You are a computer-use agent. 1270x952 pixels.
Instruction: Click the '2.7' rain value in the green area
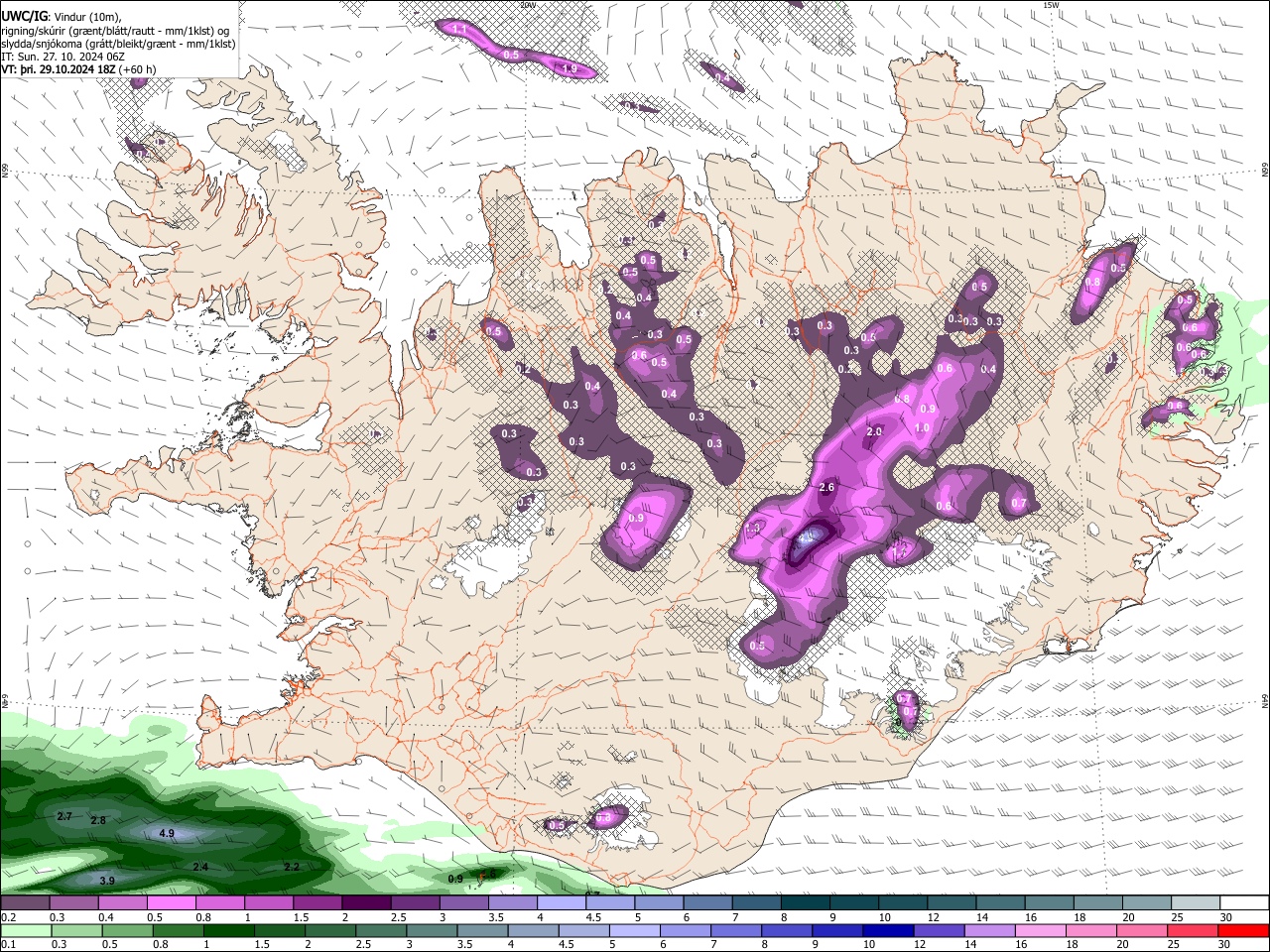click(64, 816)
